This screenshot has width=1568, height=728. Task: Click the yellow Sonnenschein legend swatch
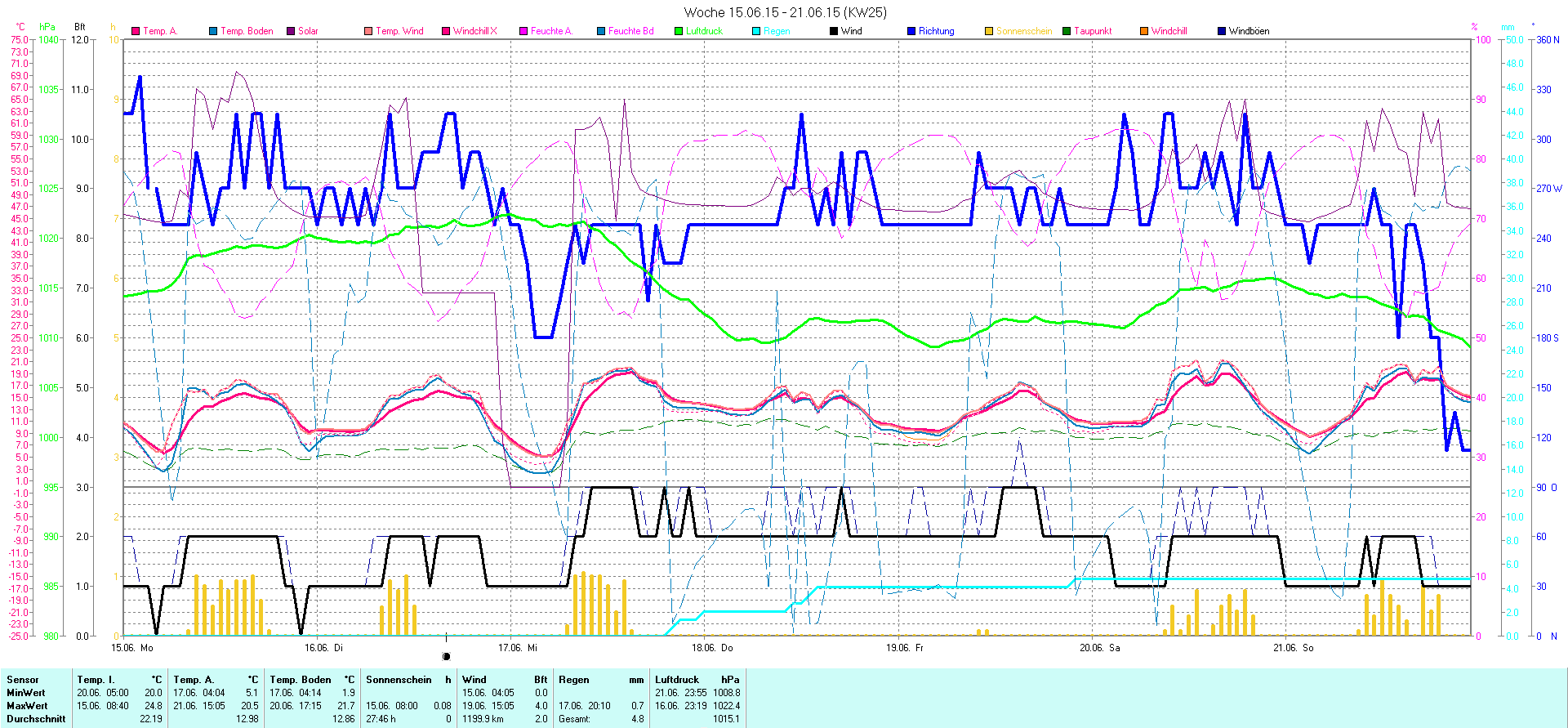click(x=989, y=31)
